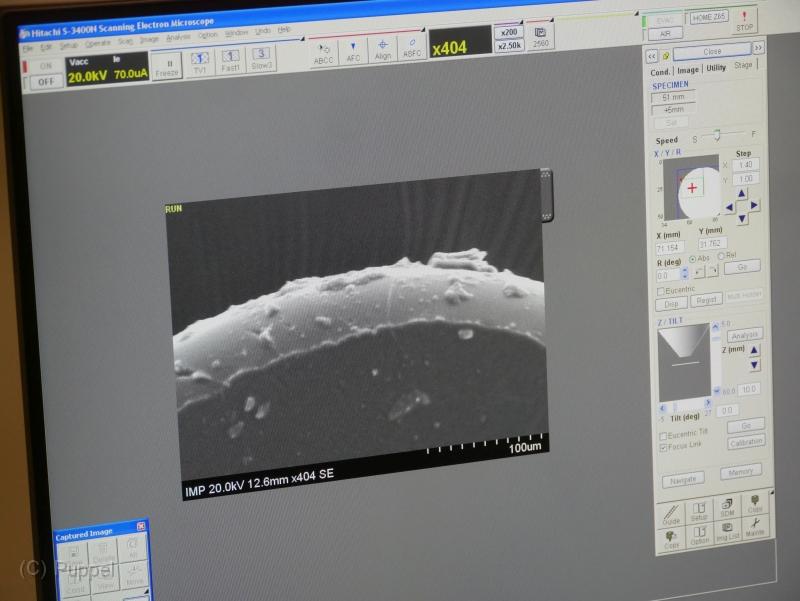The width and height of the screenshot is (800, 601).
Task: Click the AIR vent button
Action: [x=665, y=34]
